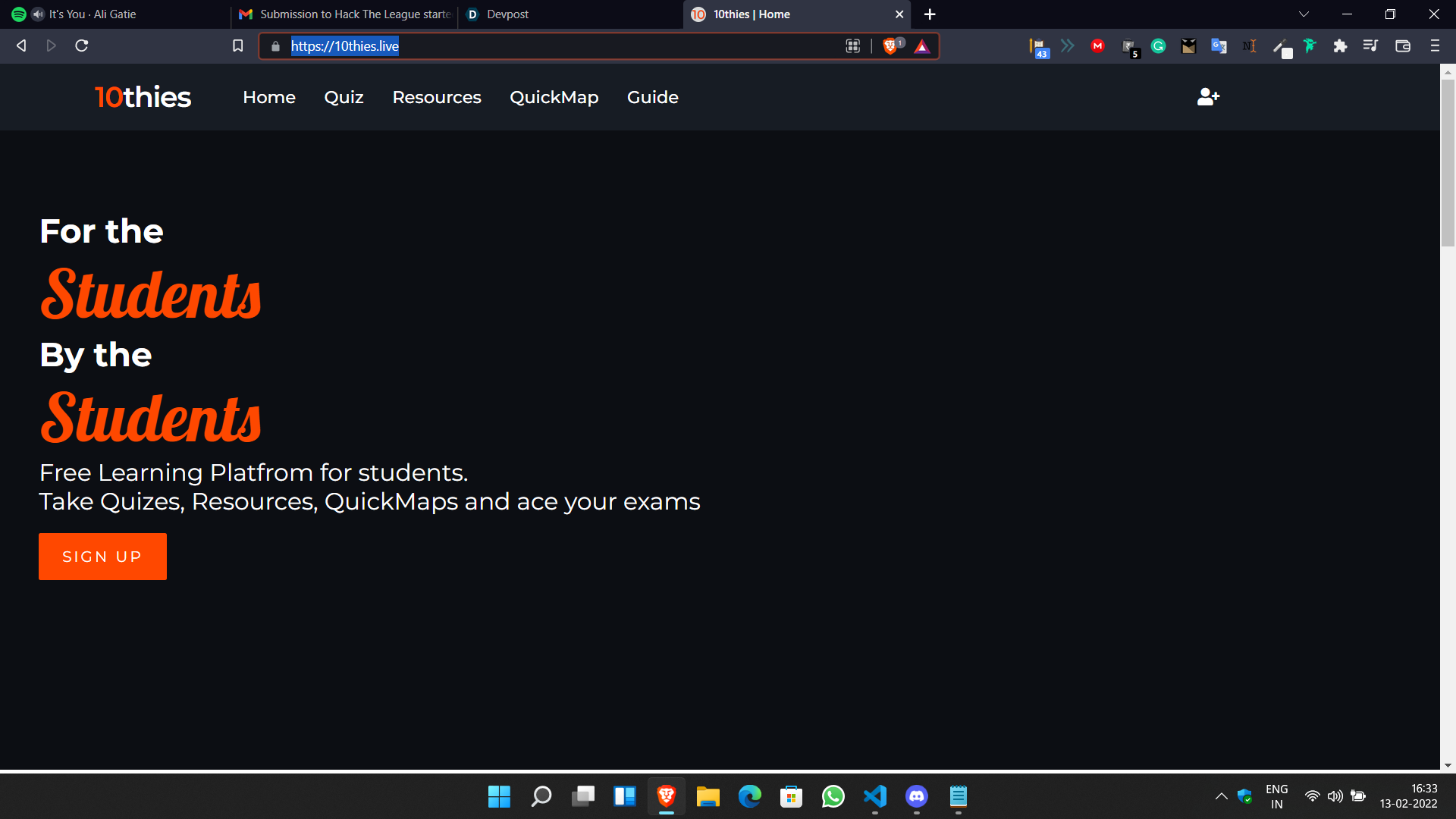Bookmark this page via bookmark icon
The image size is (1456, 819).
coord(237,46)
